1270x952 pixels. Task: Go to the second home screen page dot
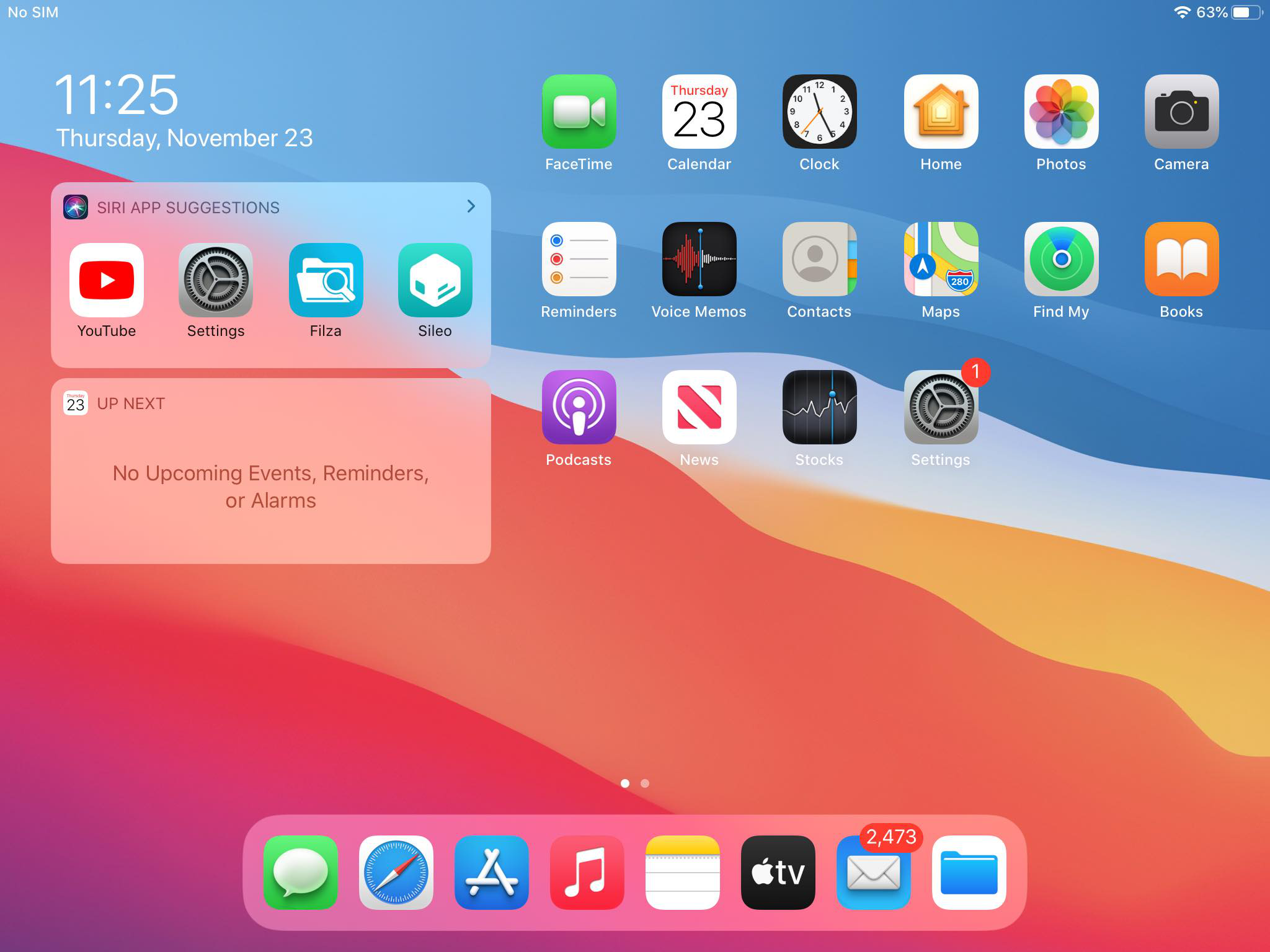(x=645, y=783)
